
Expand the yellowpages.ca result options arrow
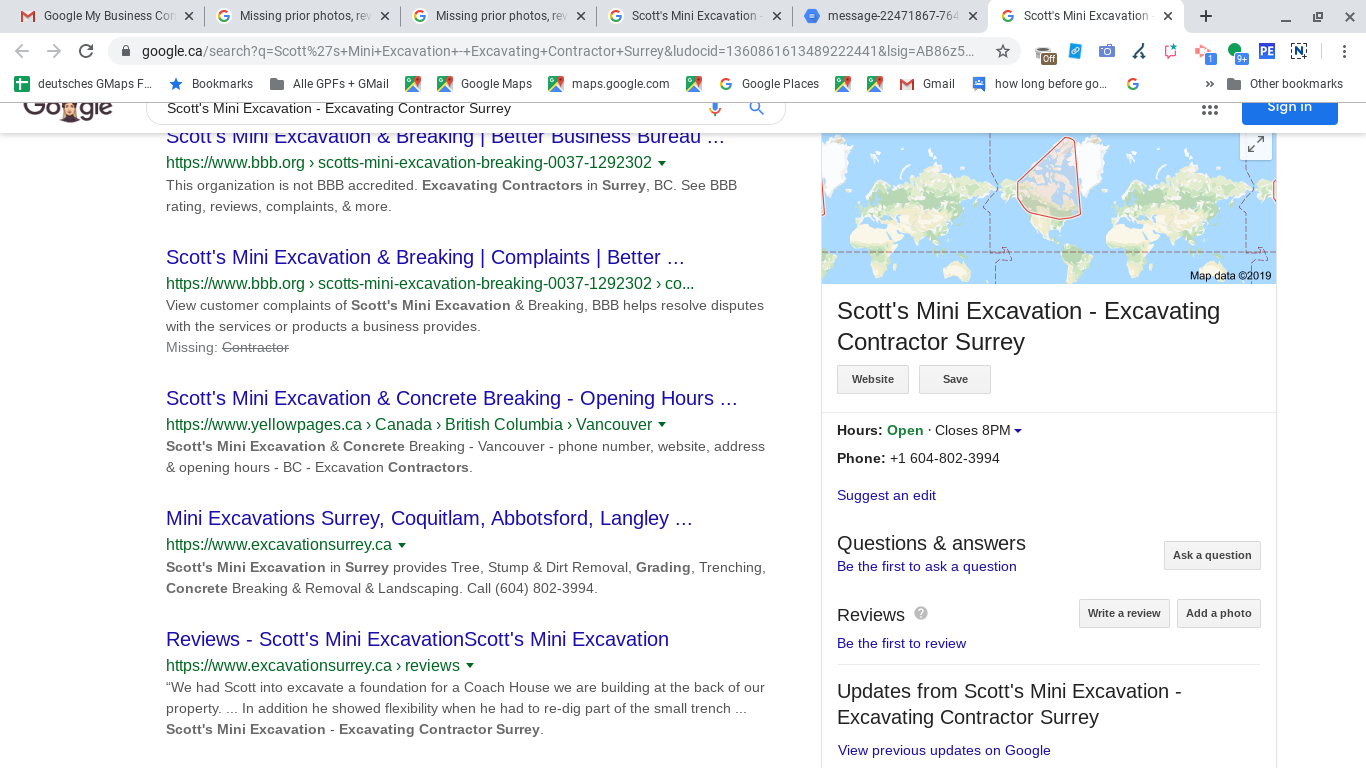pyautogui.click(x=662, y=425)
